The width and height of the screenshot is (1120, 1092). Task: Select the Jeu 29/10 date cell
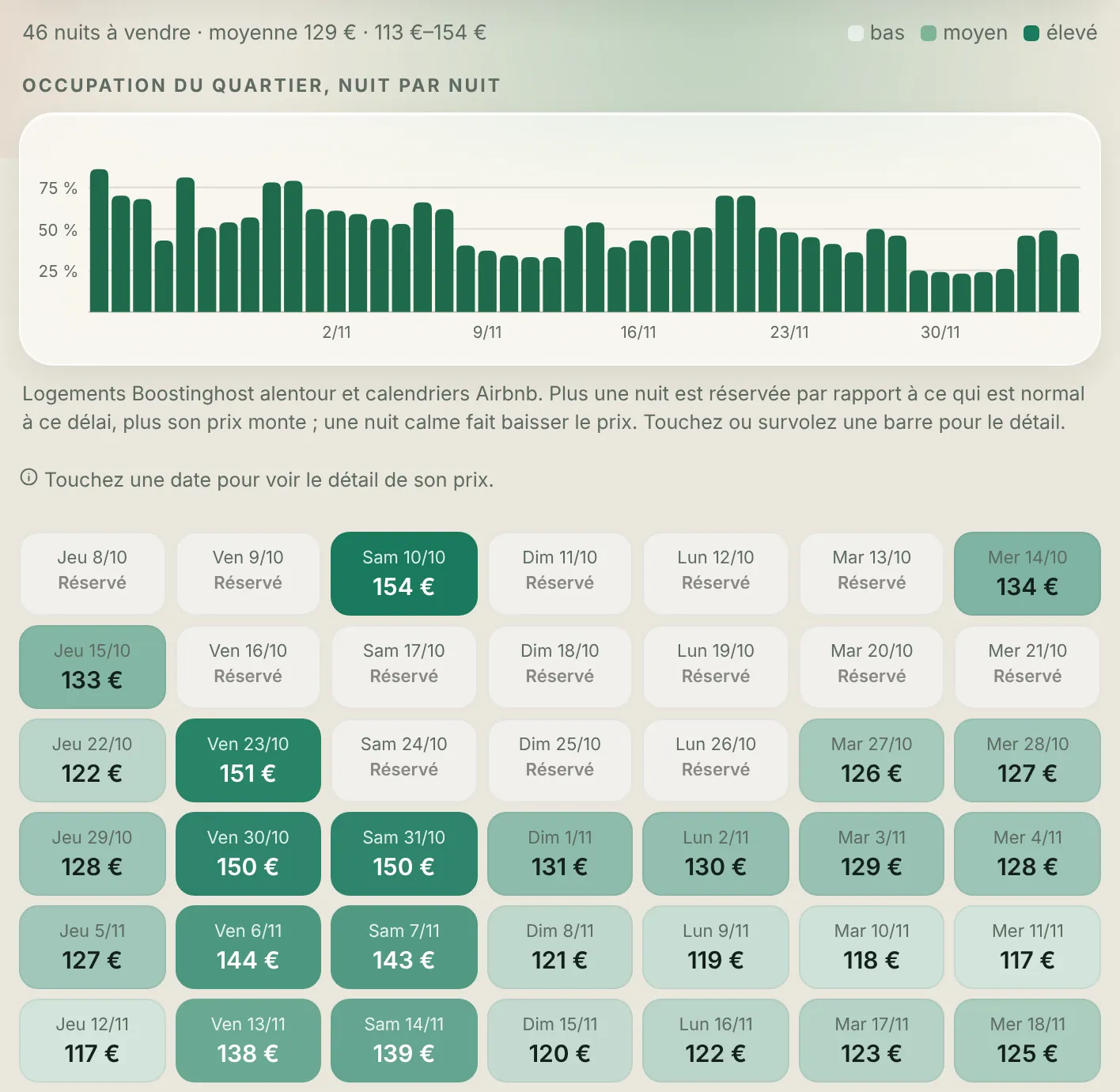click(x=93, y=854)
